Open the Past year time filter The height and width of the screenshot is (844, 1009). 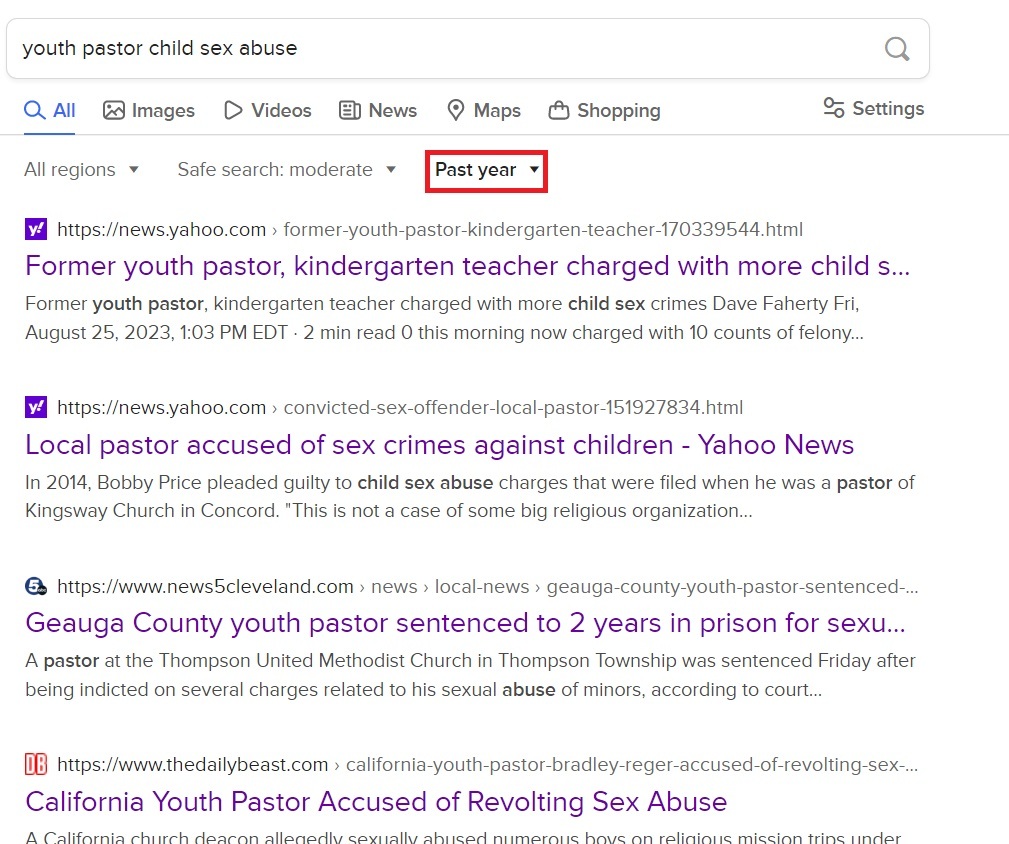point(487,170)
